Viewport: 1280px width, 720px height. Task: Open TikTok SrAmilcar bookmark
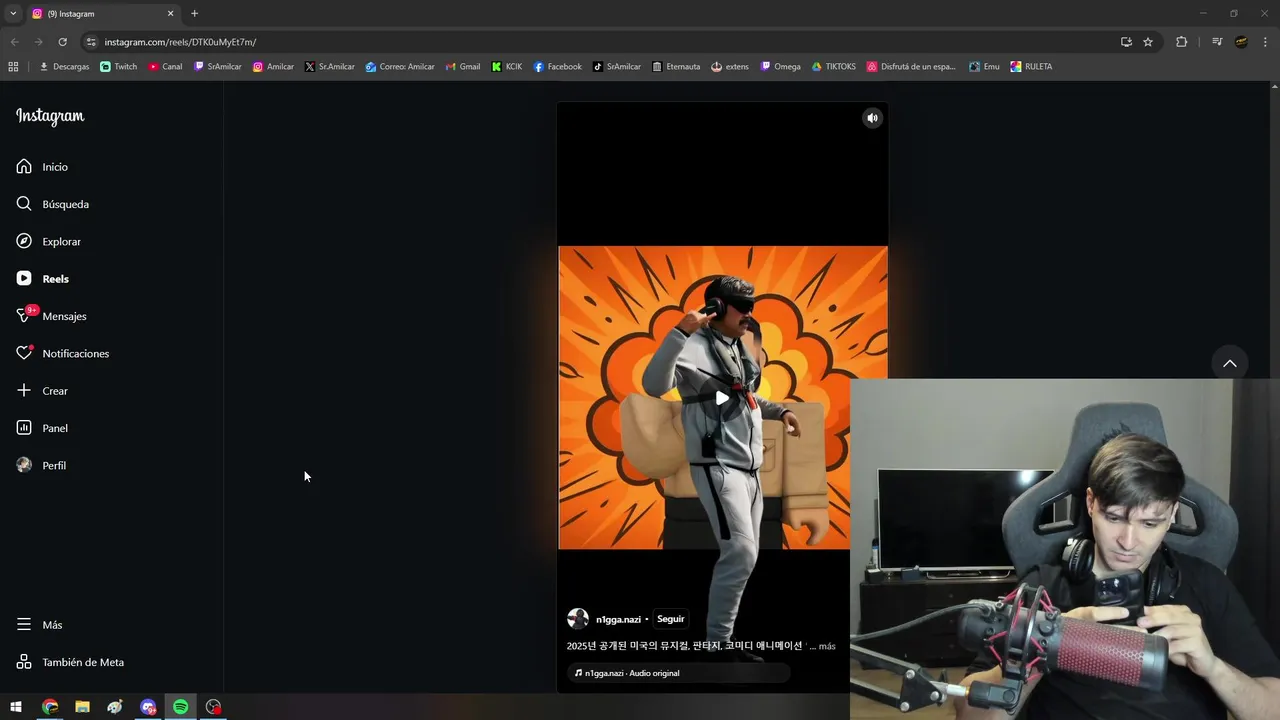tap(617, 67)
